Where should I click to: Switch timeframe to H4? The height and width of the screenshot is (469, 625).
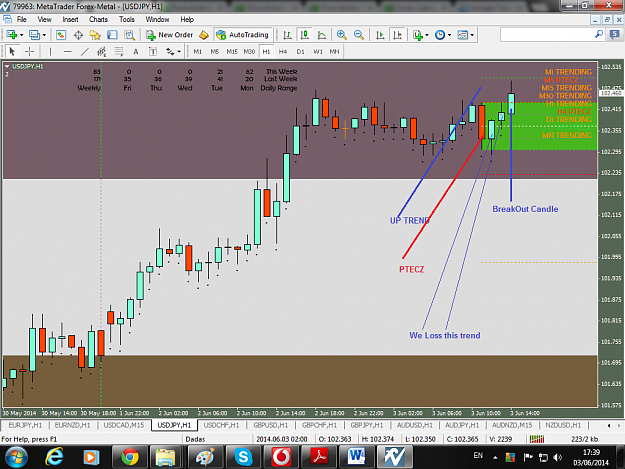283,51
